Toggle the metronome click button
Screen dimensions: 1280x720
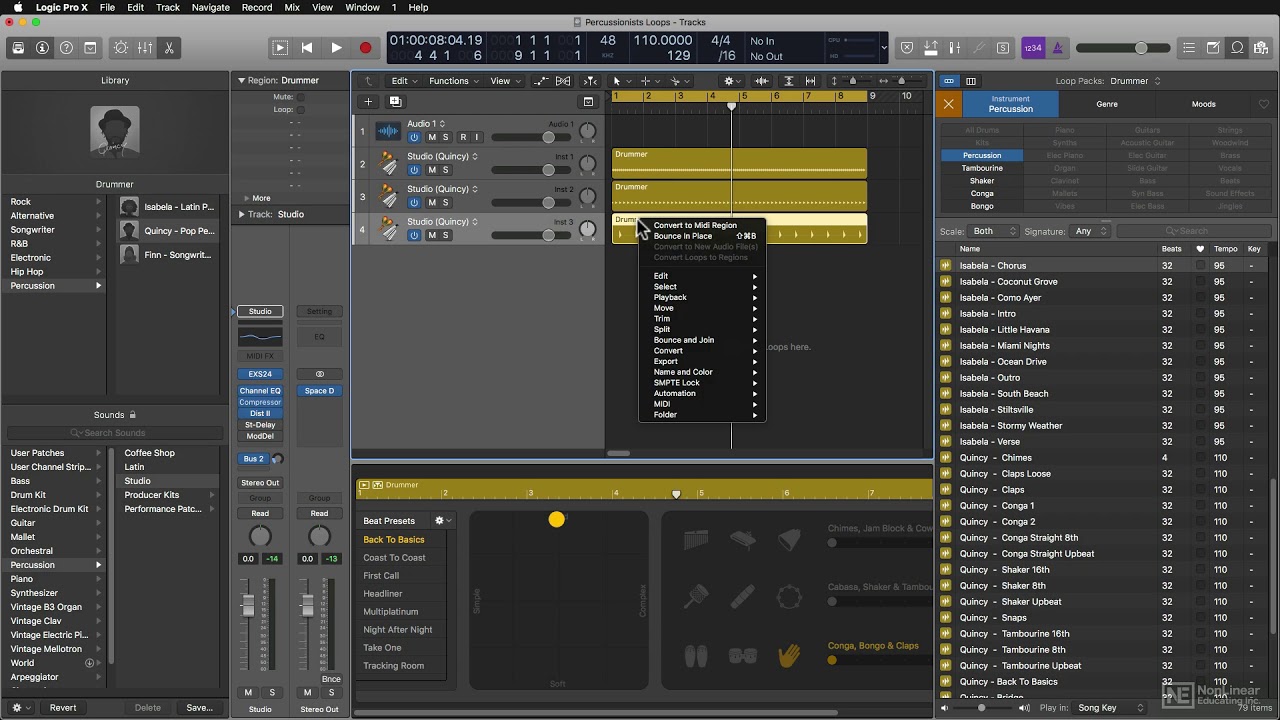pos(1058,47)
